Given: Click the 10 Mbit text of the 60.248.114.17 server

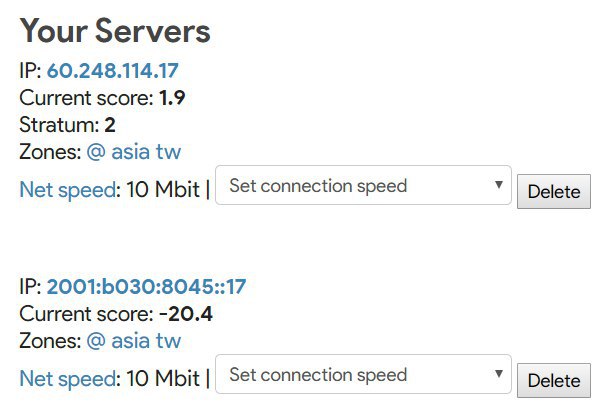Looking at the screenshot, I should [x=163, y=189].
